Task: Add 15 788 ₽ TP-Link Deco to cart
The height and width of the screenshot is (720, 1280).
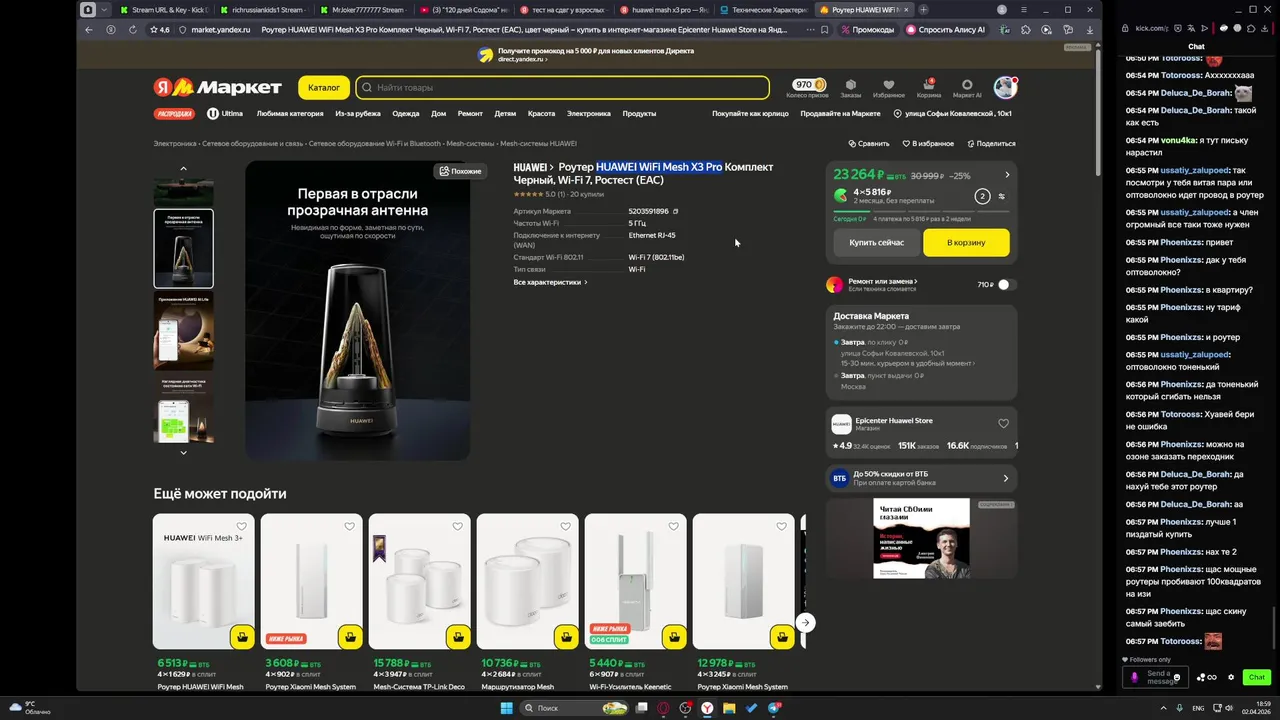Action: point(457,636)
